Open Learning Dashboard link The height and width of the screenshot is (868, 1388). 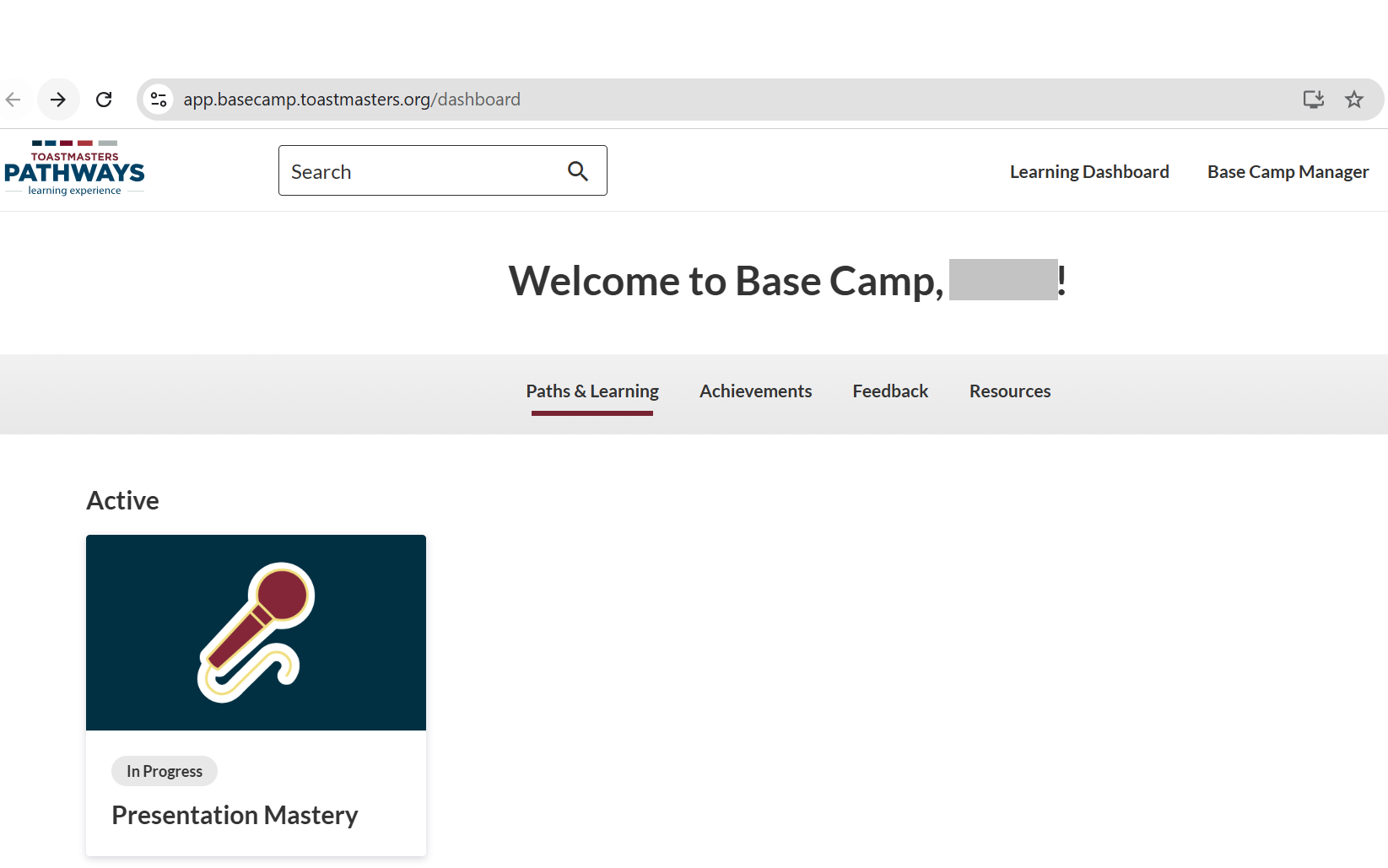point(1089,172)
